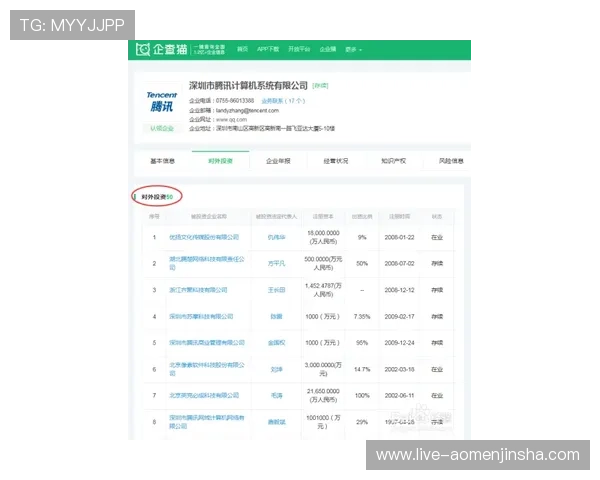Switch to the 企业年报 tab
The width and height of the screenshot is (600, 480).
tap(278, 161)
